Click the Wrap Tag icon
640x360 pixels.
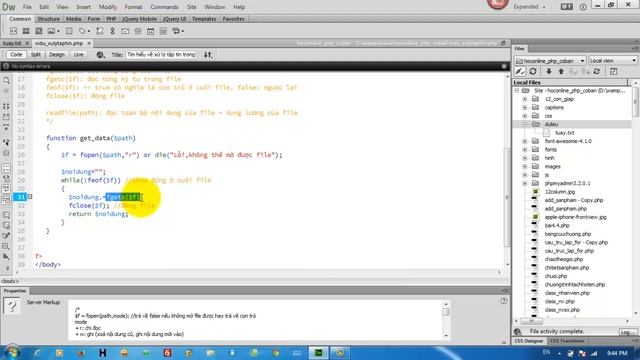click(x=6, y=236)
